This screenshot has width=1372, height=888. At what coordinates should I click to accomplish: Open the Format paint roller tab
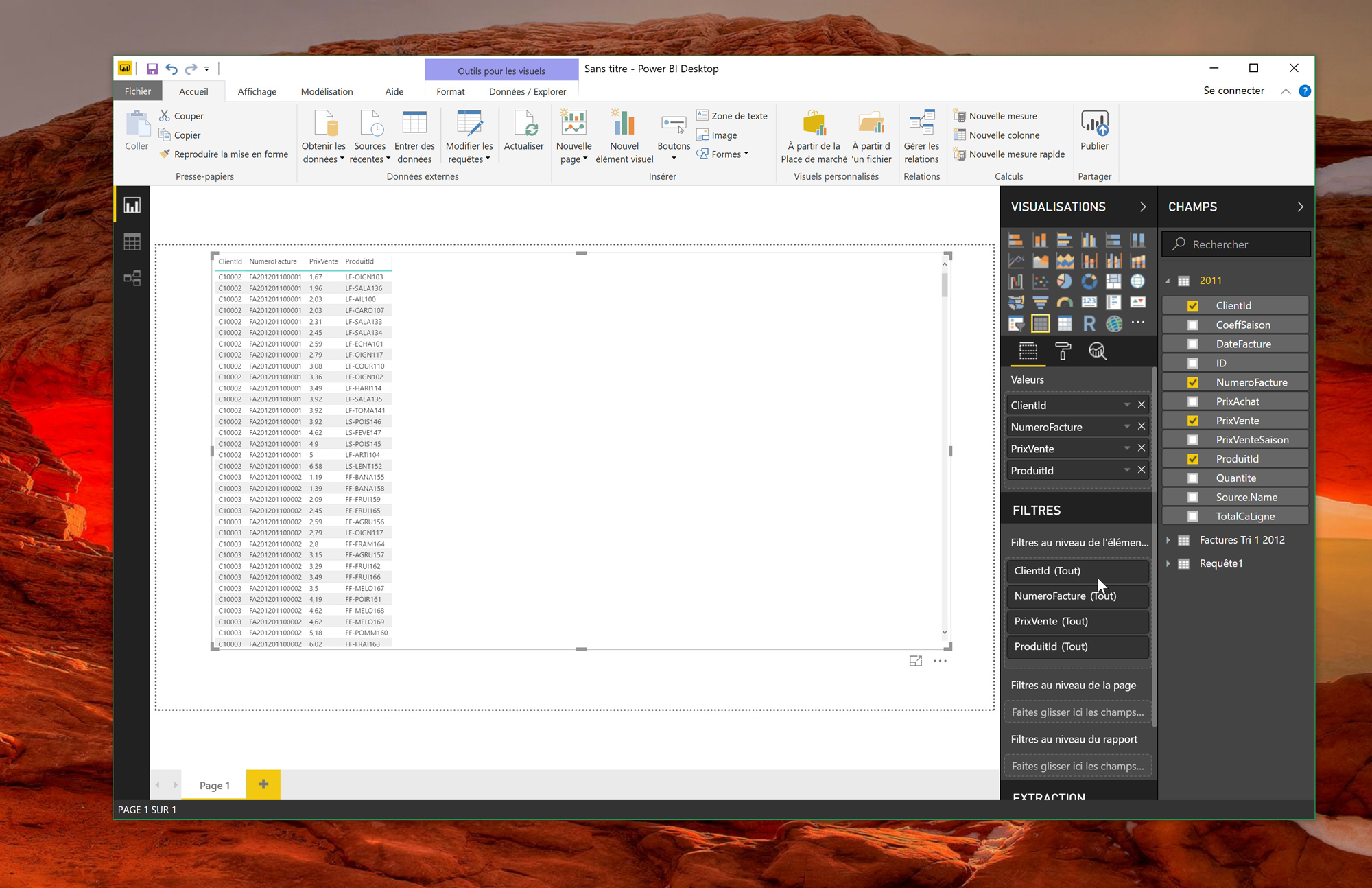point(1063,351)
